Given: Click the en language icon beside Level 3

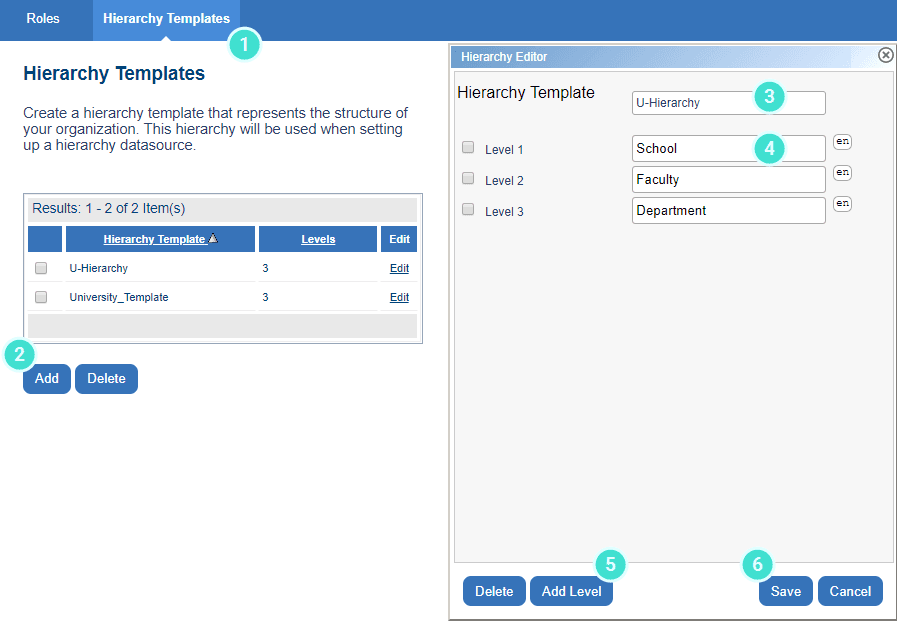Looking at the screenshot, I should click(x=842, y=202).
